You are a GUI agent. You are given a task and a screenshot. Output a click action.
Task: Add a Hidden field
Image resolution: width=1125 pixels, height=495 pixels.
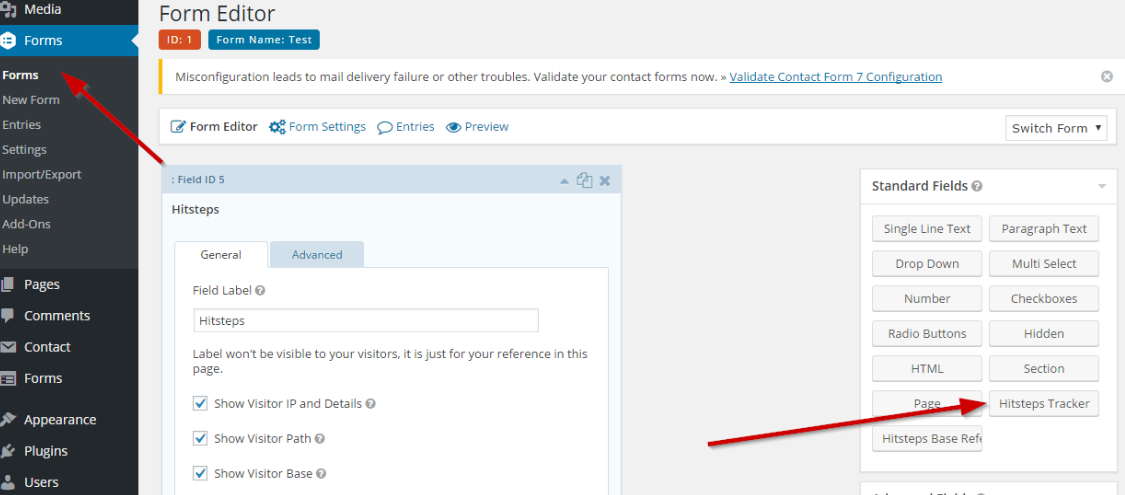[1044, 334]
